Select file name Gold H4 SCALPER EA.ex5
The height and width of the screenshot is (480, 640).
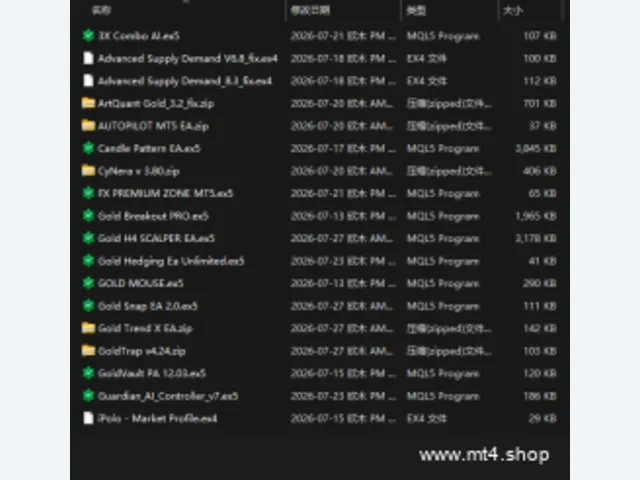pos(156,238)
